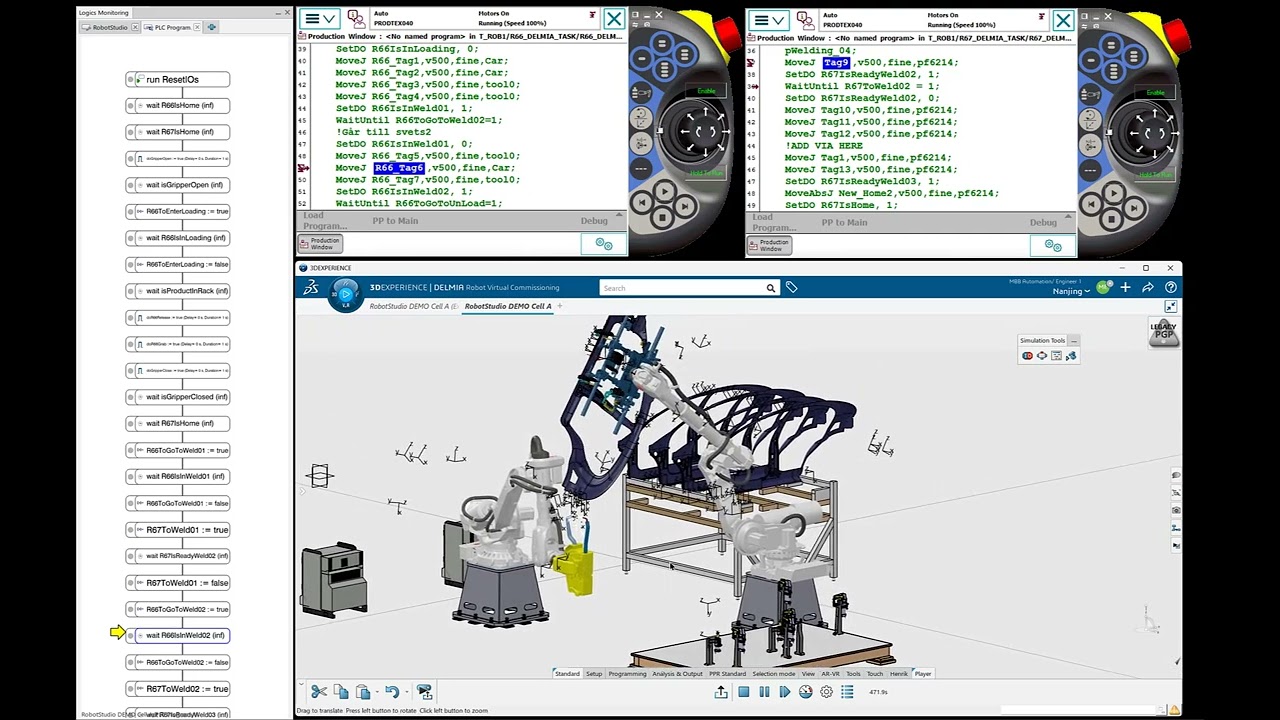Close the left FlexPendant production window view
The image size is (1280, 720).
(x=613, y=19)
